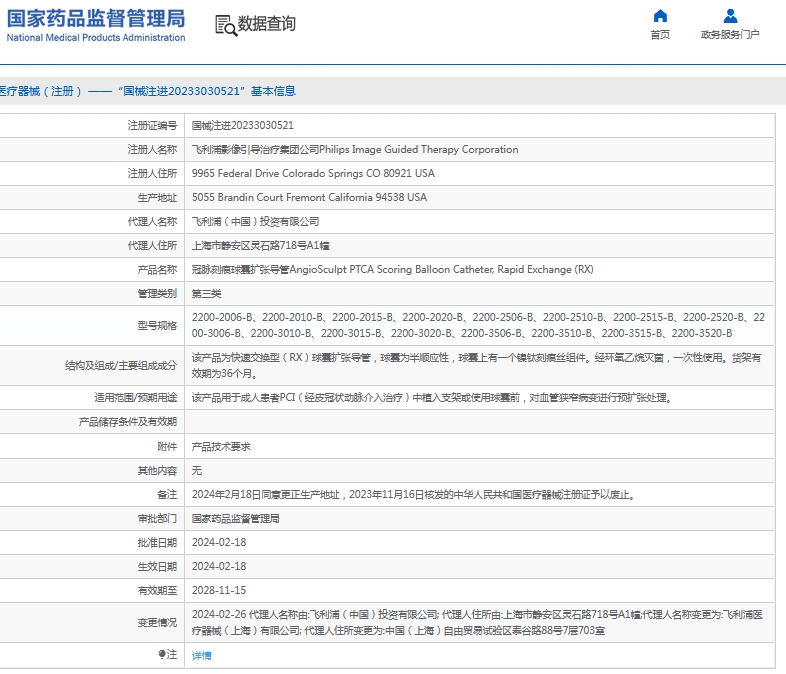Click the 政务服务门户 text link

point(730,35)
